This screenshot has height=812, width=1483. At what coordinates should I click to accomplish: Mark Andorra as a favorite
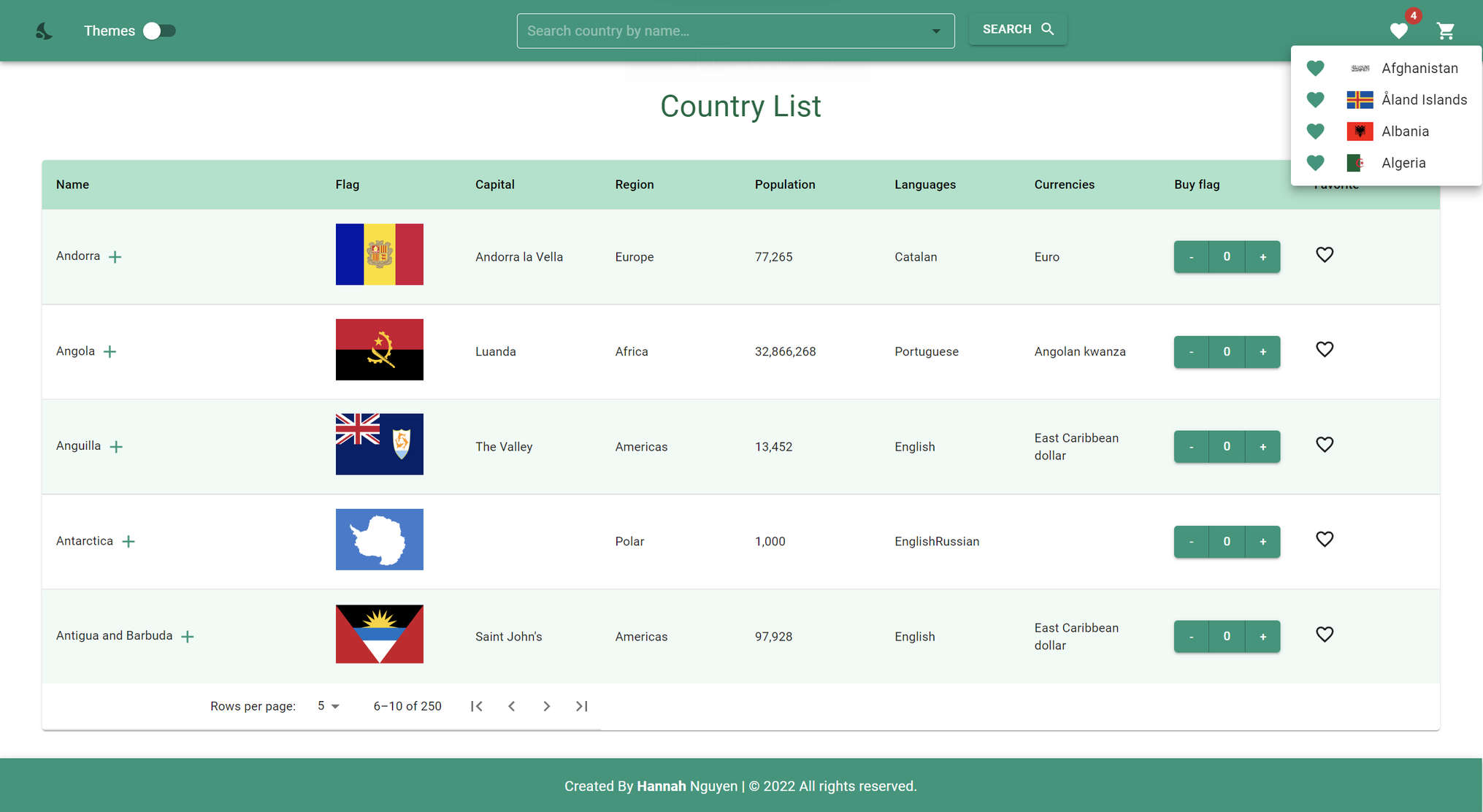coord(1325,255)
